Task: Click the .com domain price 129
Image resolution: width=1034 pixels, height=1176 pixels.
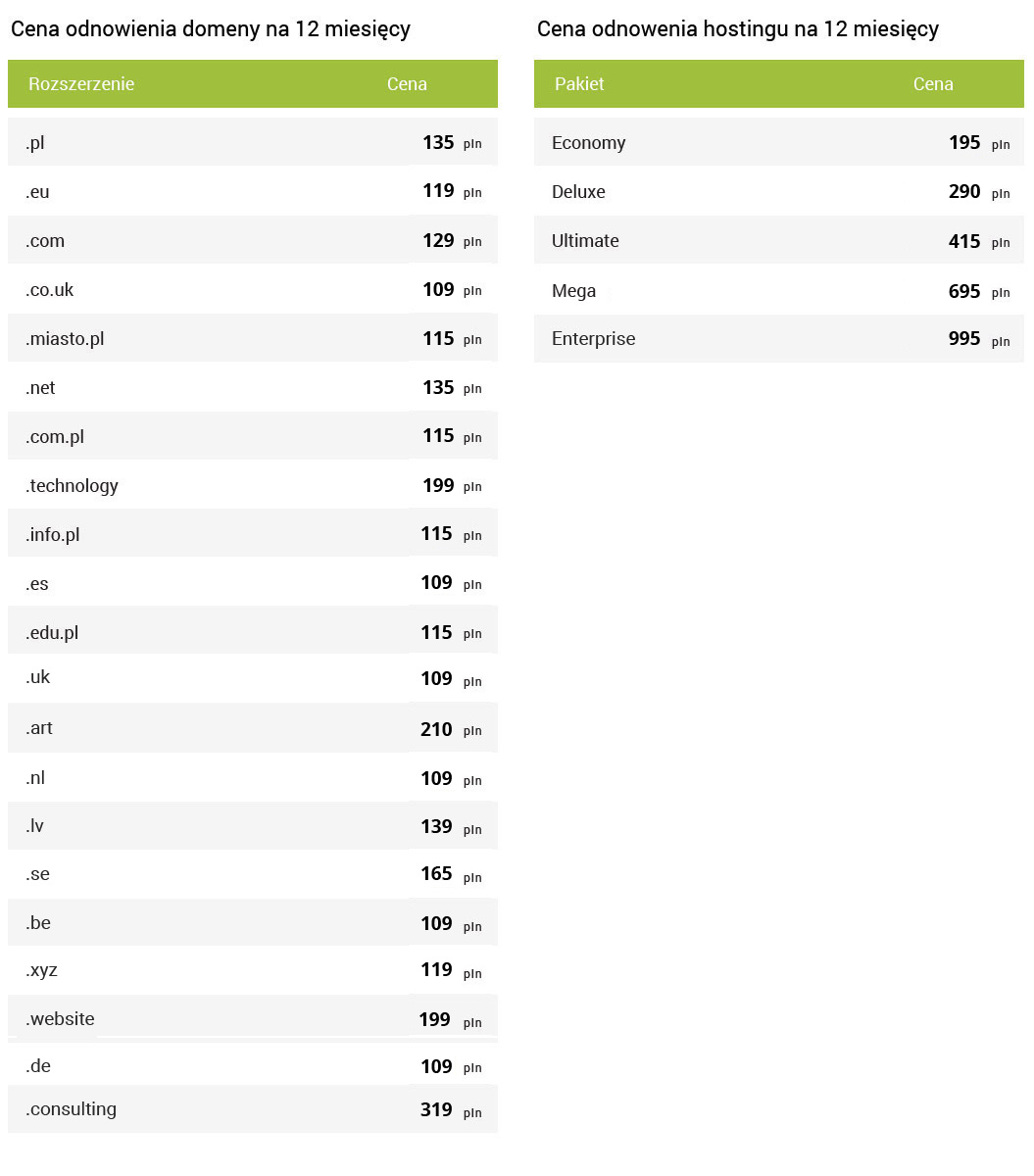Action: pyautogui.click(x=438, y=240)
